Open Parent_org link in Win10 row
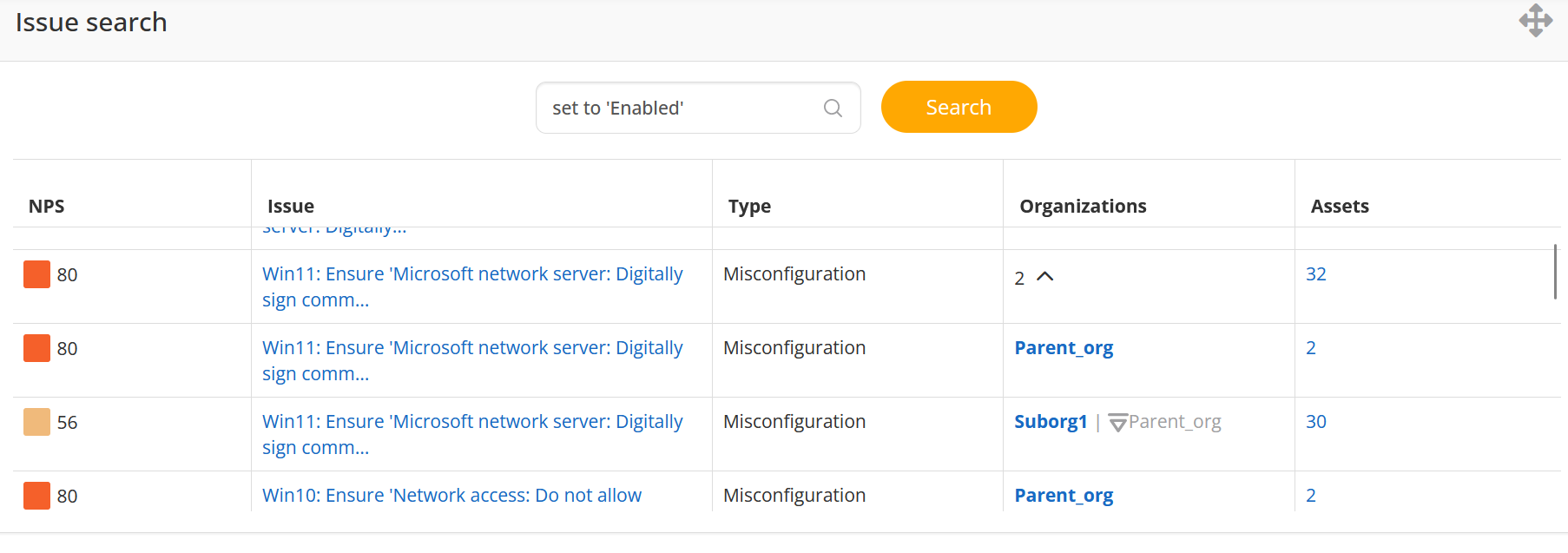1568x553 pixels. click(x=1064, y=496)
